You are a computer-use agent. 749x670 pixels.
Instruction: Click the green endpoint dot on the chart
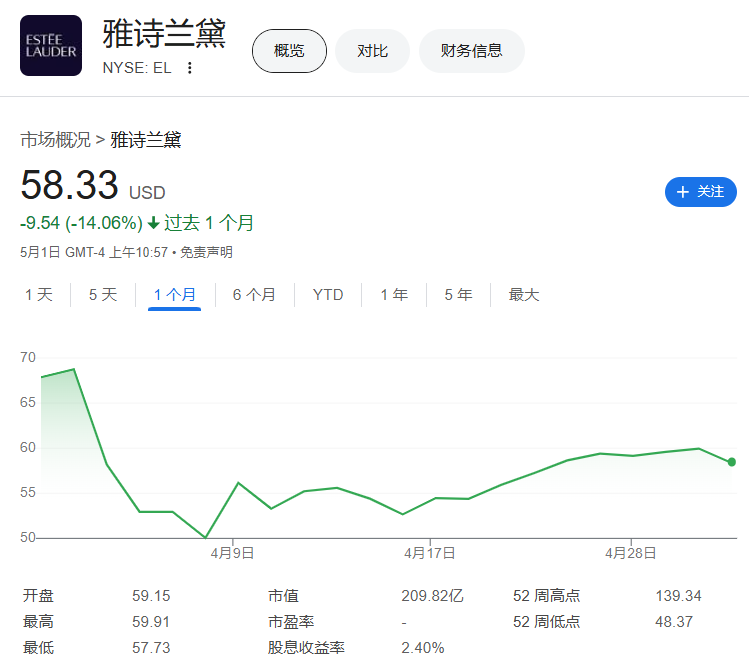[731, 462]
